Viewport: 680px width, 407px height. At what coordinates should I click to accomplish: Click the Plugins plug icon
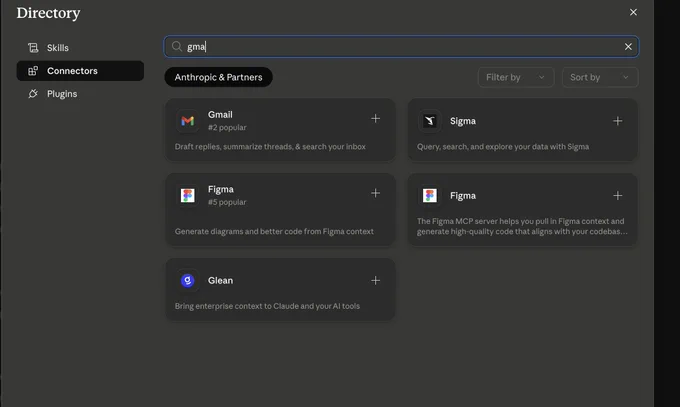tap(33, 94)
